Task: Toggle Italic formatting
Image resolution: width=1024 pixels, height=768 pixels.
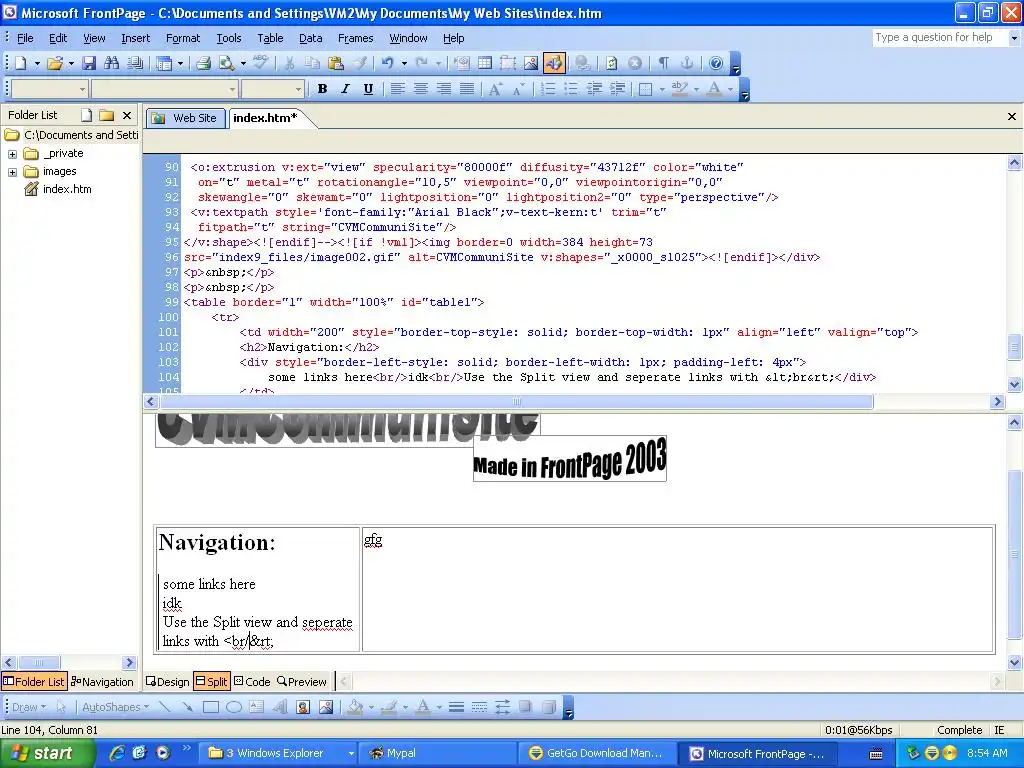Action: (x=345, y=89)
